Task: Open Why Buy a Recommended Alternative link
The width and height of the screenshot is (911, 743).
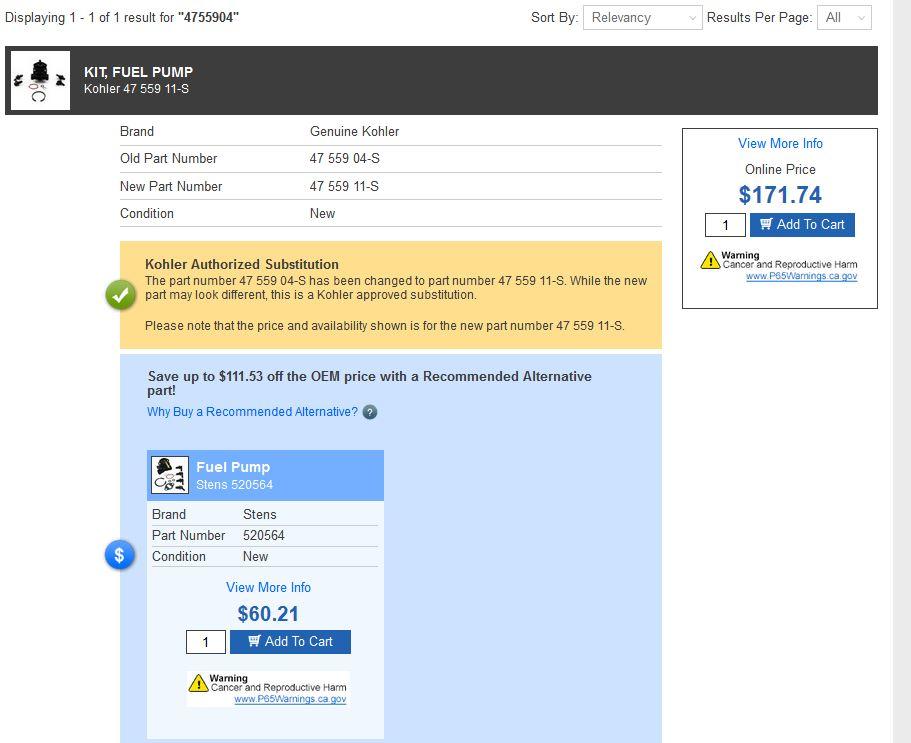Action: coord(253,412)
